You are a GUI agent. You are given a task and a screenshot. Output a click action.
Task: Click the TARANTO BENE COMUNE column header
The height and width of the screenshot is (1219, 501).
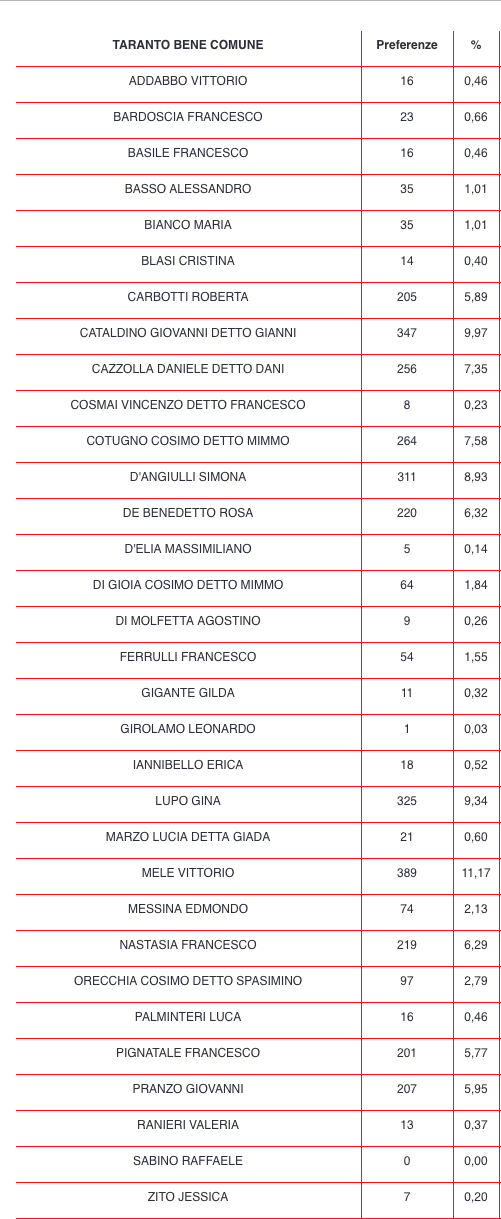pos(188,45)
